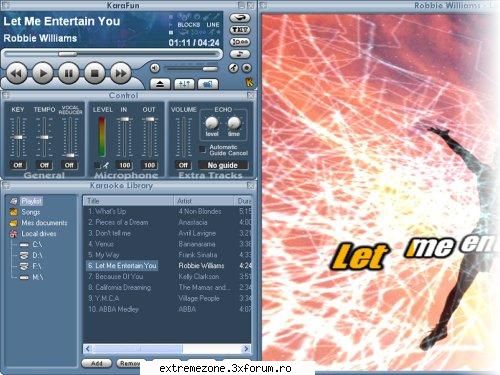Click the top pill button with the swoosh icon
The width and height of the screenshot is (500, 375).
click(240, 18)
